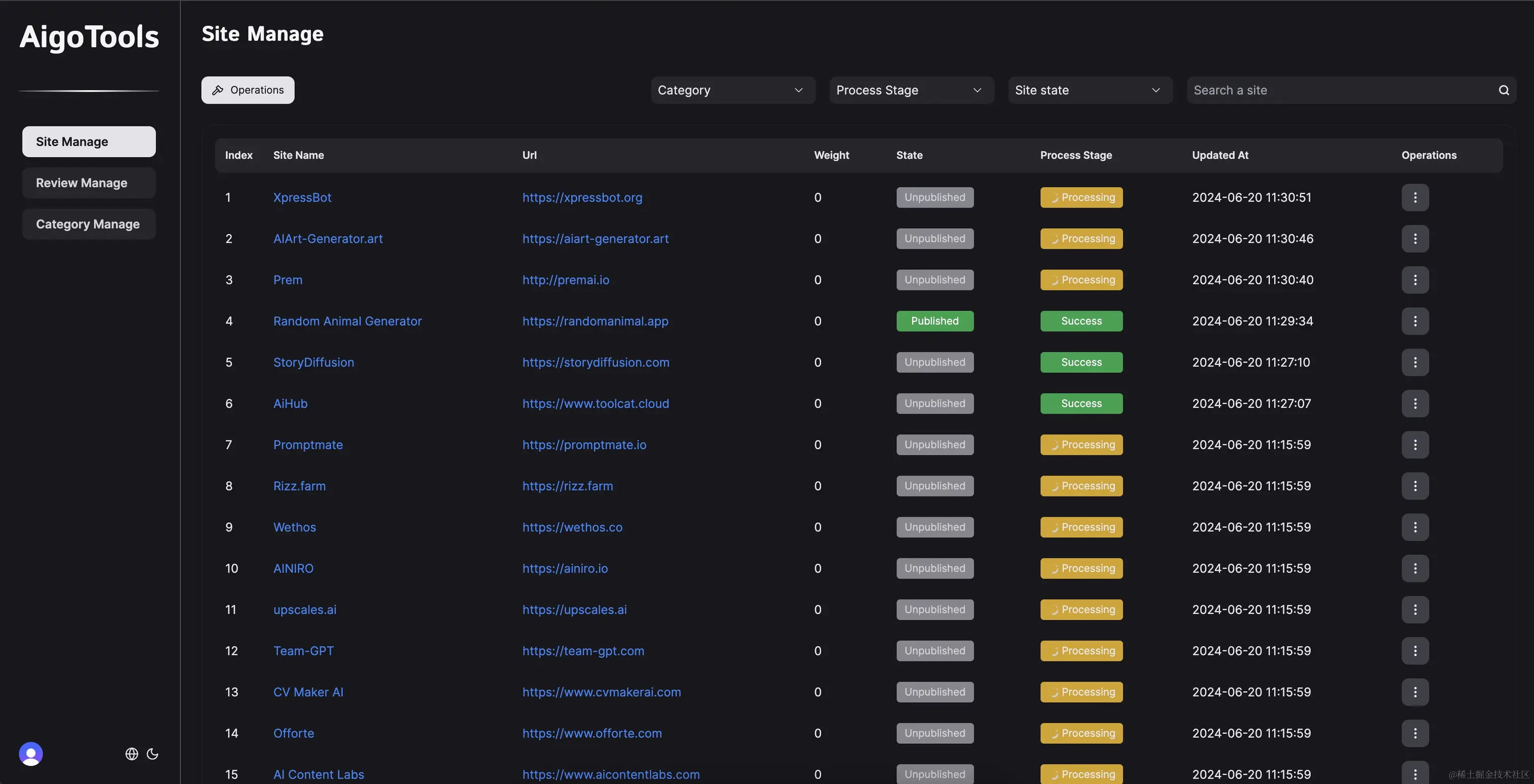The height and width of the screenshot is (784, 1534).
Task: Open operations menu for Team-GPT row
Action: click(1415, 651)
